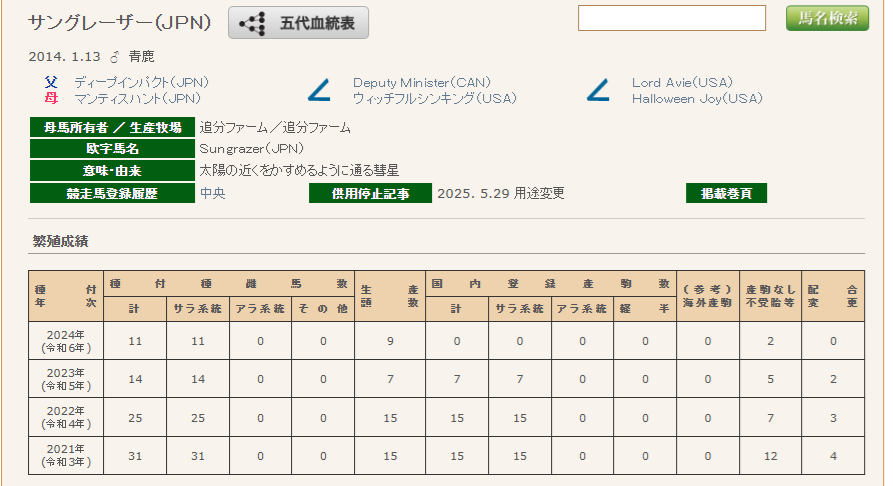The height and width of the screenshot is (486, 893).
Task: Select the 2024年 row year cell
Action: coord(66,341)
